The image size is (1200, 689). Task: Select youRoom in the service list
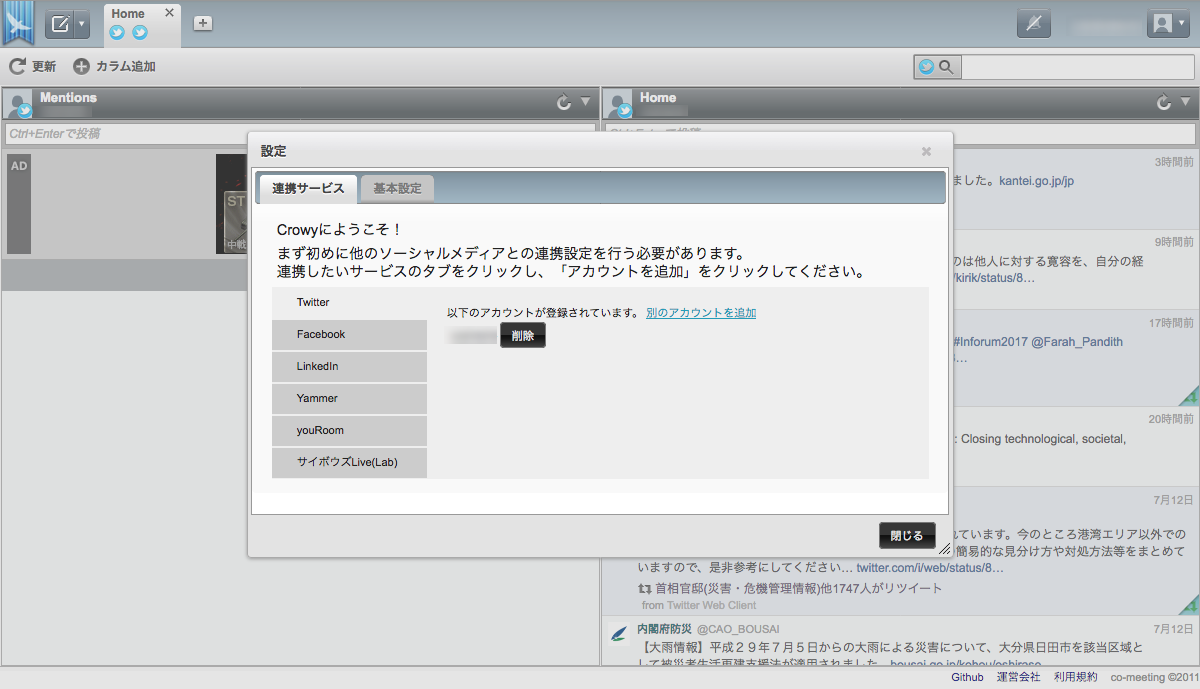[x=349, y=430]
